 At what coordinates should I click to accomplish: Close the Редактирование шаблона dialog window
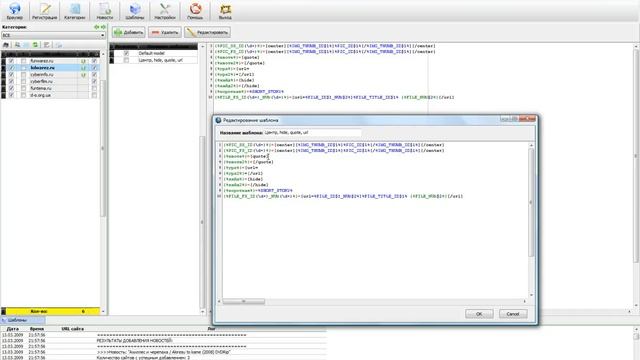click(528, 119)
